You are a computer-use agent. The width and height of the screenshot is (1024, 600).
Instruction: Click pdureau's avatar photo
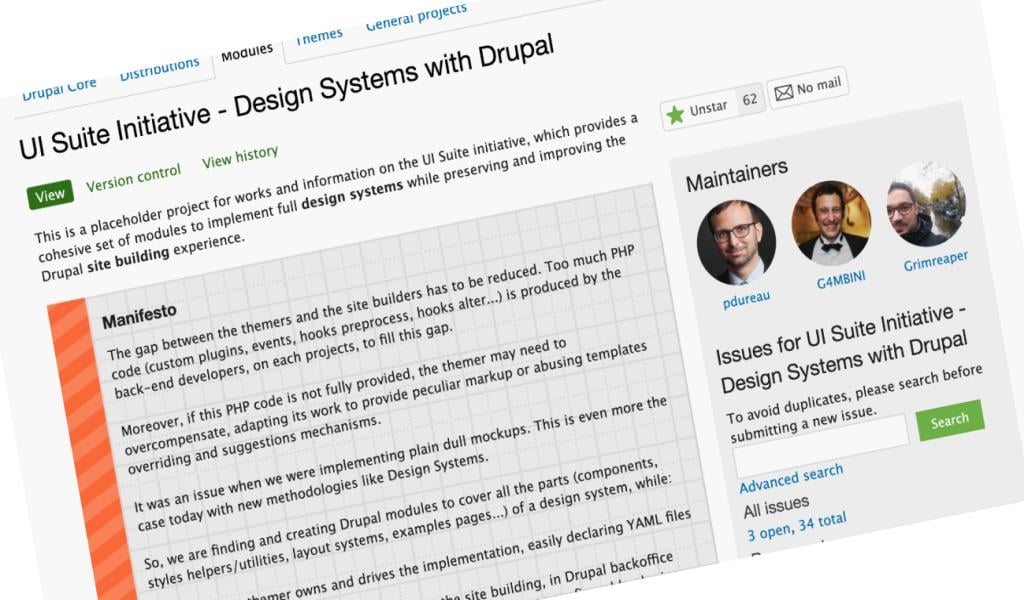[736, 243]
